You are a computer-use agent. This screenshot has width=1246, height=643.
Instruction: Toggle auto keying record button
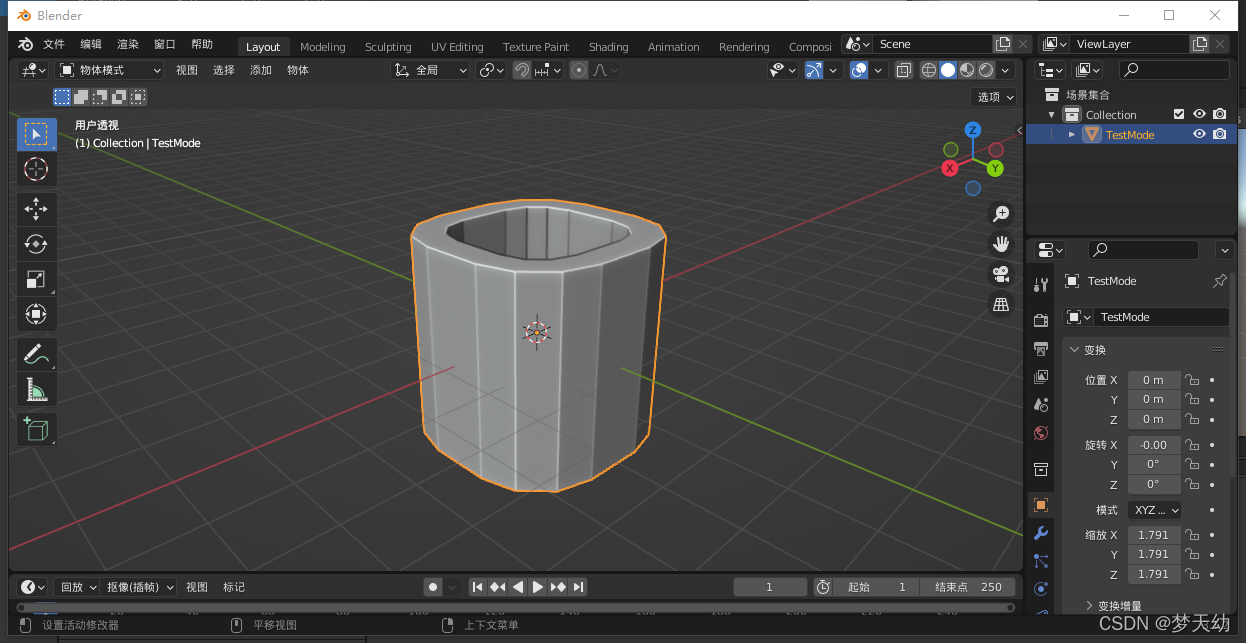[433, 587]
